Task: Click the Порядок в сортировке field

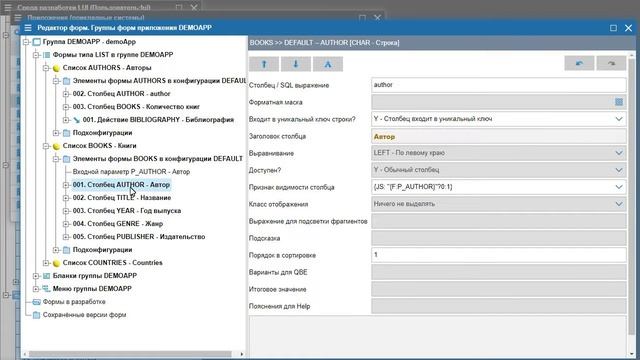Action: click(x=498, y=255)
